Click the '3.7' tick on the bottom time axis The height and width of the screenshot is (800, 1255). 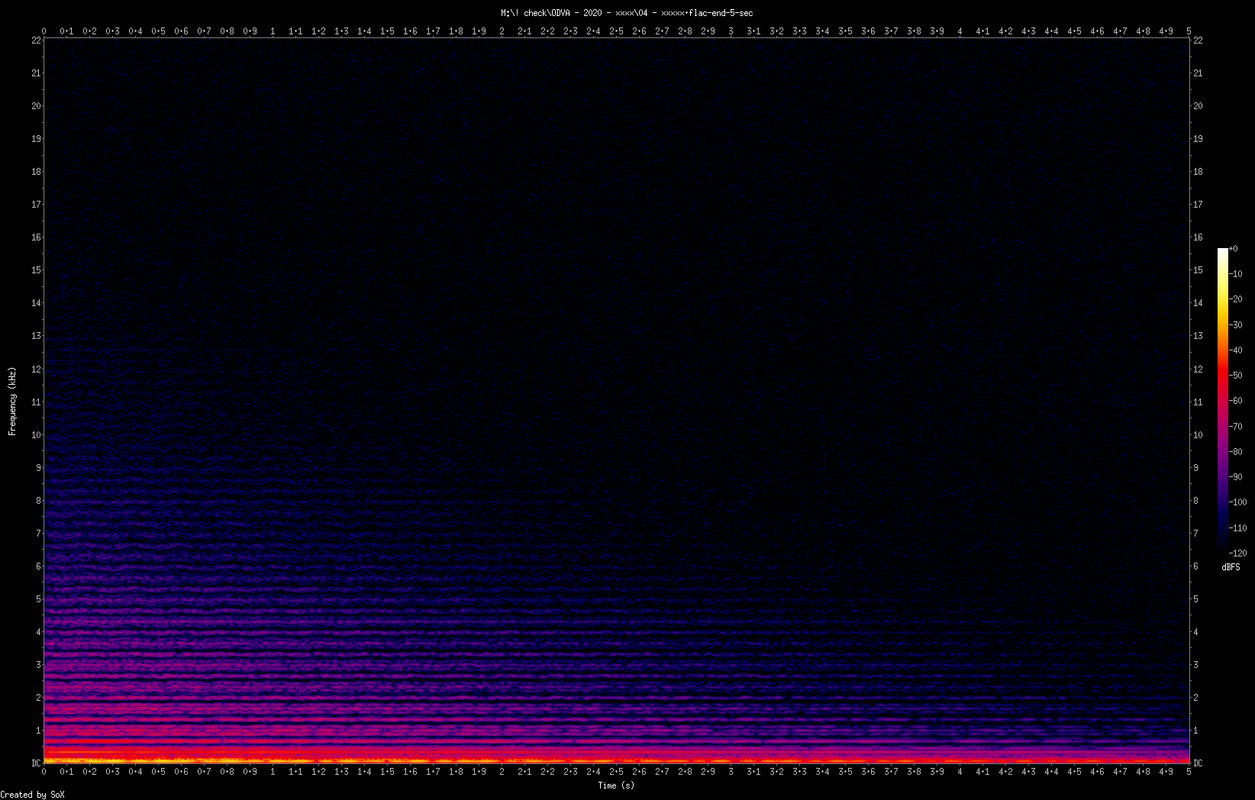pos(891,774)
